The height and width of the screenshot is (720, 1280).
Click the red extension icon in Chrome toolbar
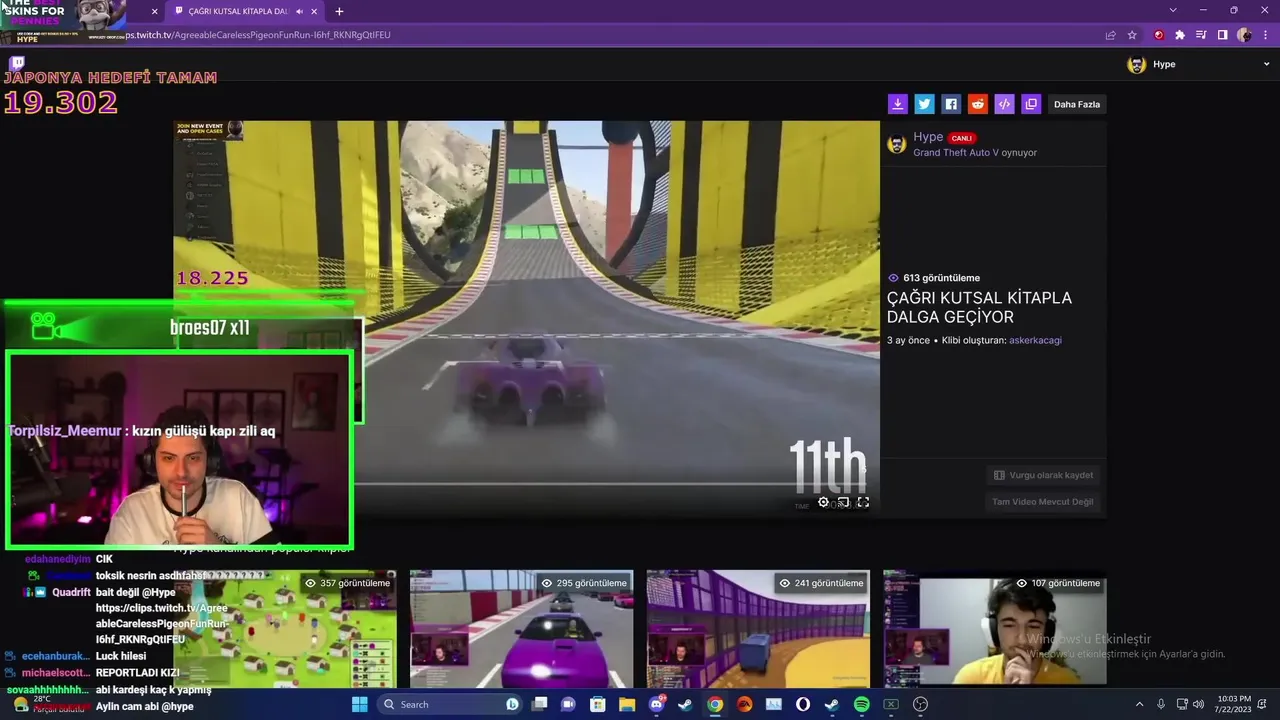coord(1159,35)
